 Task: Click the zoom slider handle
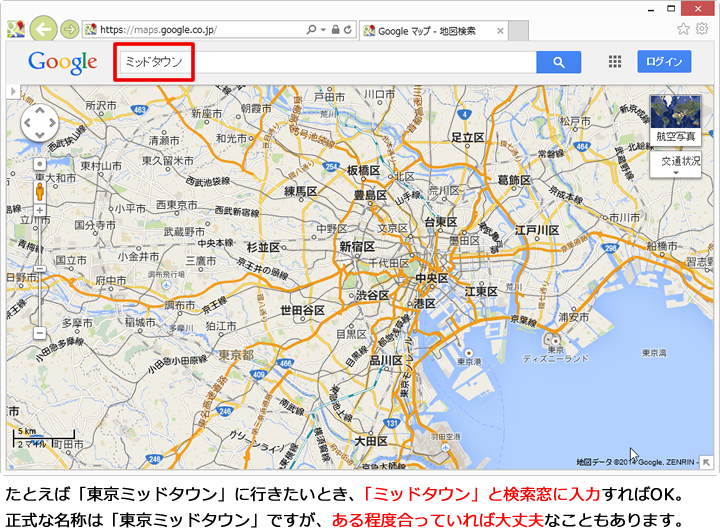tap(40, 269)
